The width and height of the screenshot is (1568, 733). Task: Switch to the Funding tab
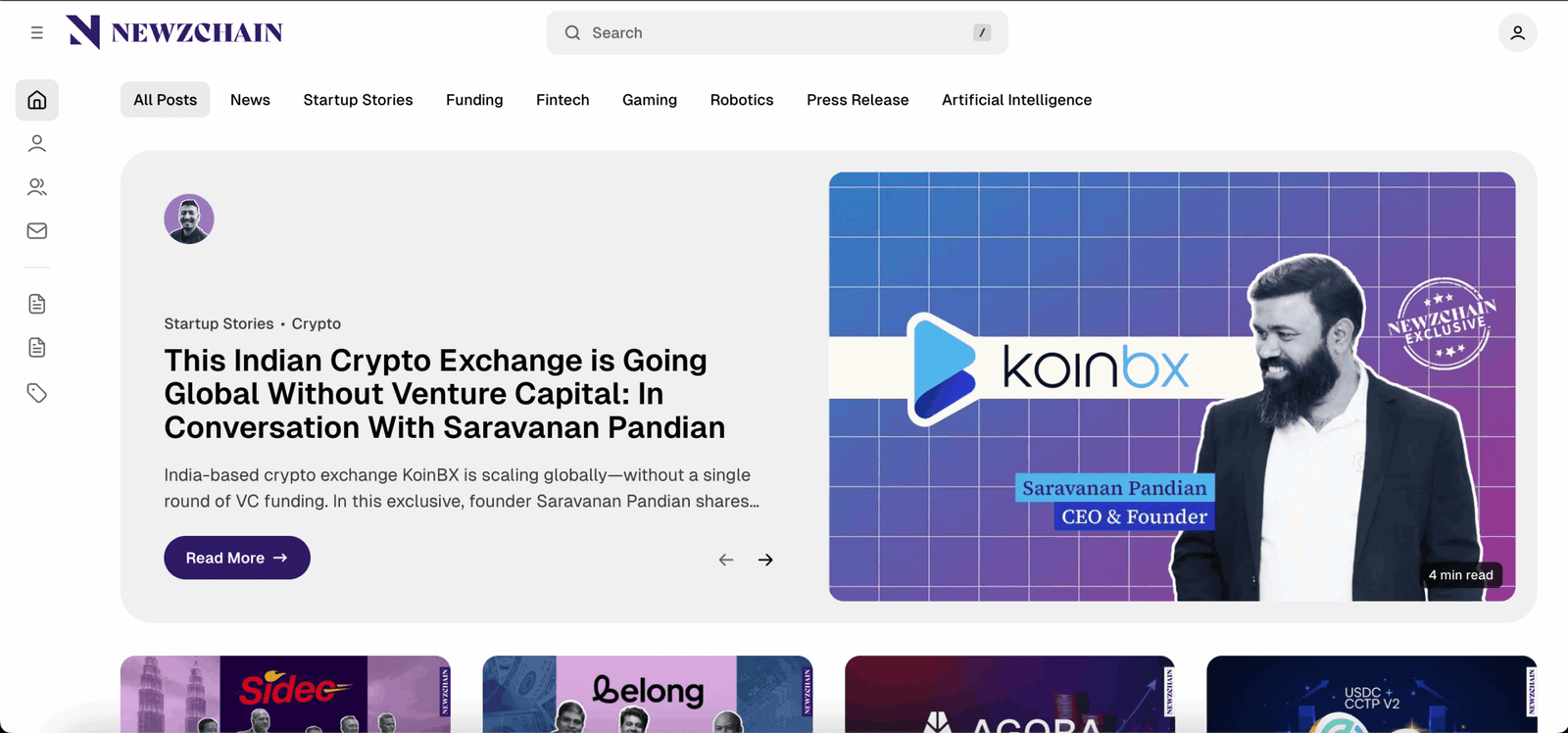[474, 100]
